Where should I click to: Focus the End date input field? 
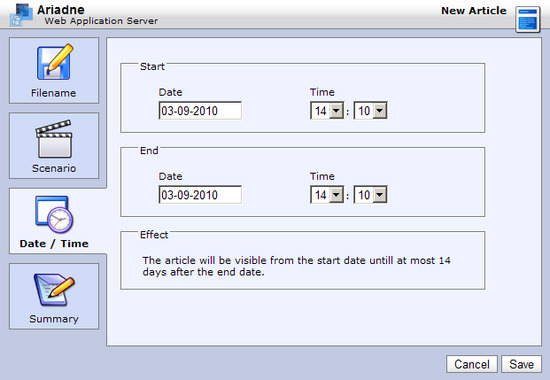click(200, 195)
